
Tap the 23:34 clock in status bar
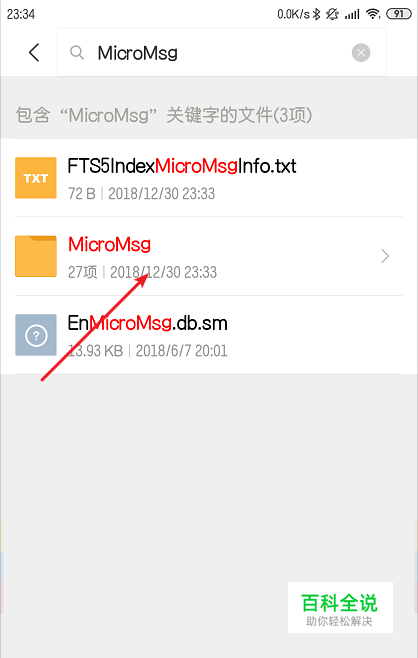pyautogui.click(x=21, y=14)
